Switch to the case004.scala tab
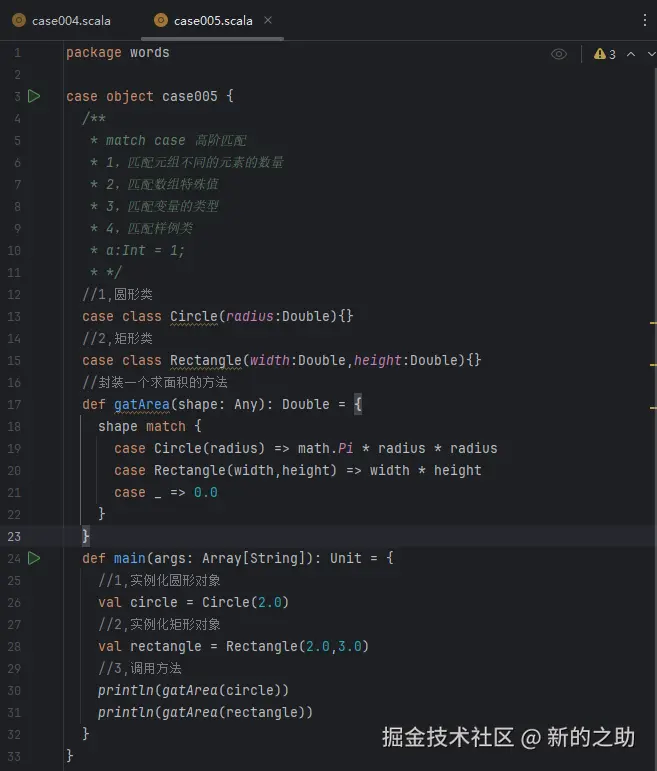This screenshot has height=771, width=657. [x=70, y=20]
